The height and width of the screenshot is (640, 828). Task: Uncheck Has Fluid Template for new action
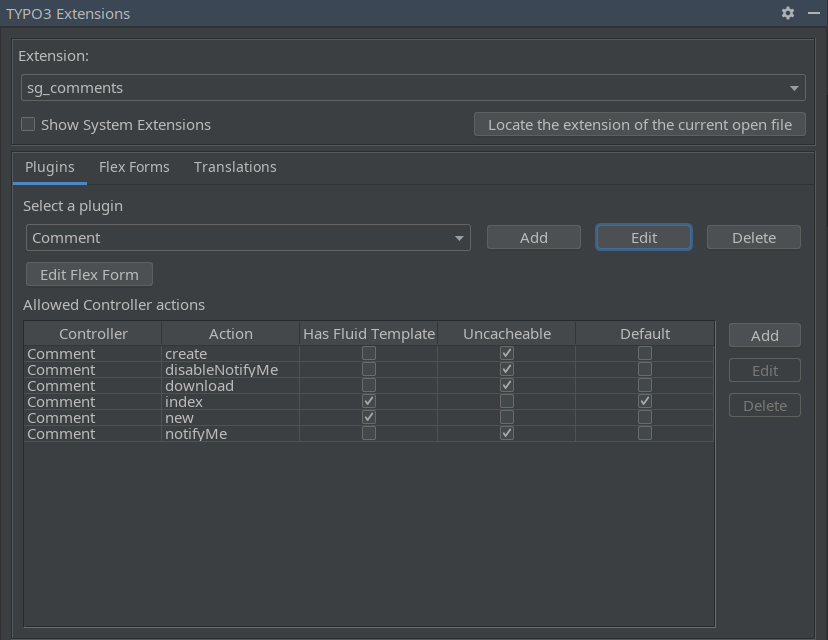[x=369, y=417]
